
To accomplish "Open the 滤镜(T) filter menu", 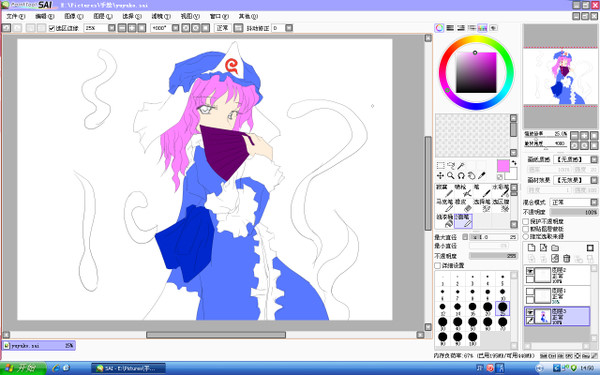I will pos(161,16).
